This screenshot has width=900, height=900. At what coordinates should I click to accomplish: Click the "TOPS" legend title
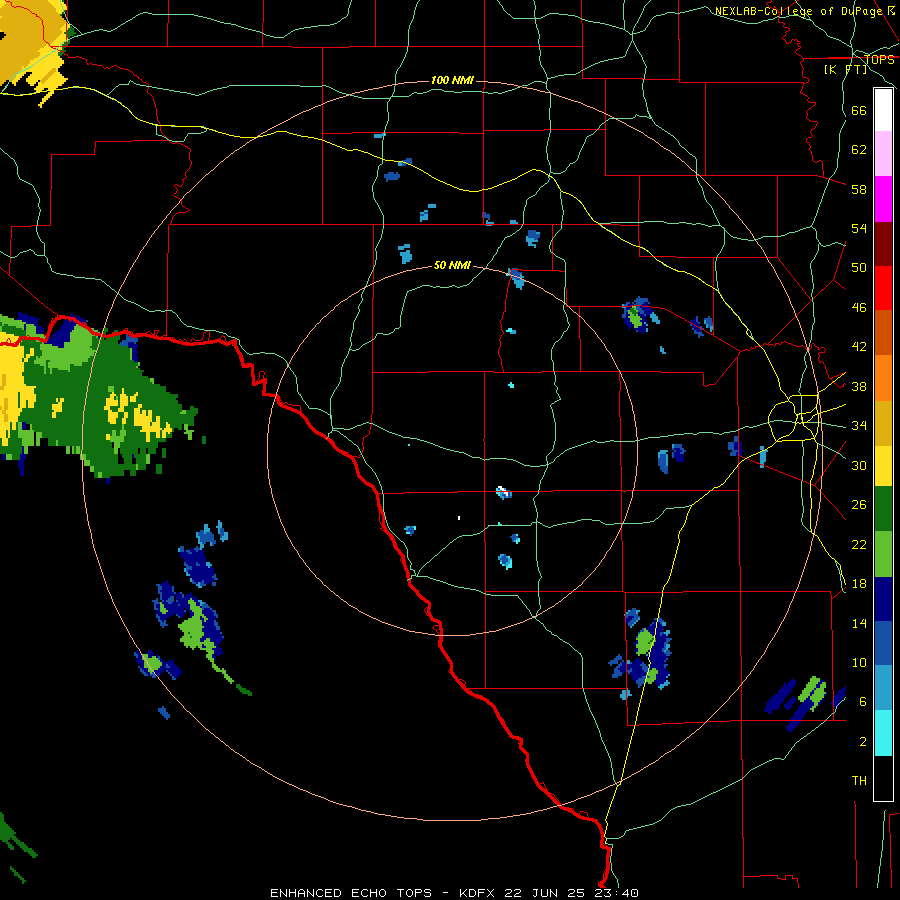click(x=879, y=59)
